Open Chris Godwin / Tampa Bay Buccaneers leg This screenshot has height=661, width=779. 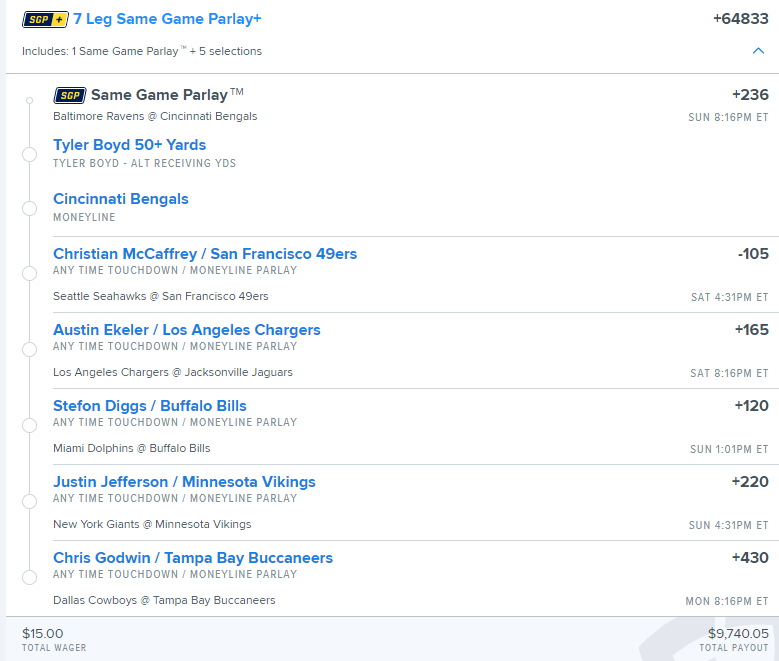pyautogui.click(x=193, y=558)
